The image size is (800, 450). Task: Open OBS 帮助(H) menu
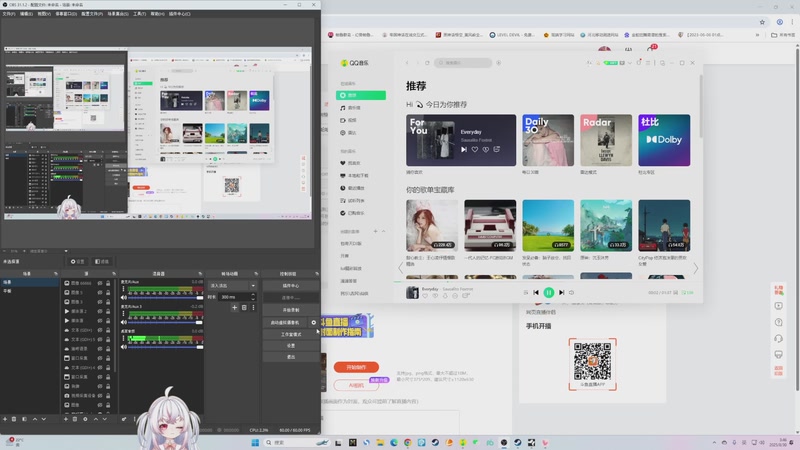click(x=157, y=14)
